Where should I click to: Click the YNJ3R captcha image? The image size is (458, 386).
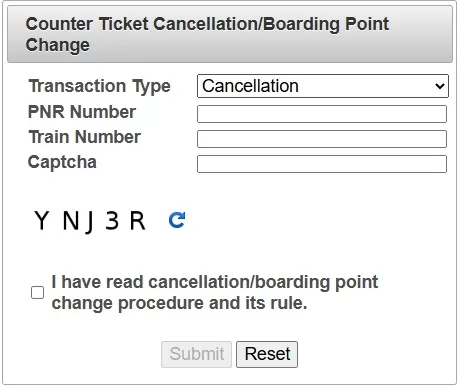point(90,221)
